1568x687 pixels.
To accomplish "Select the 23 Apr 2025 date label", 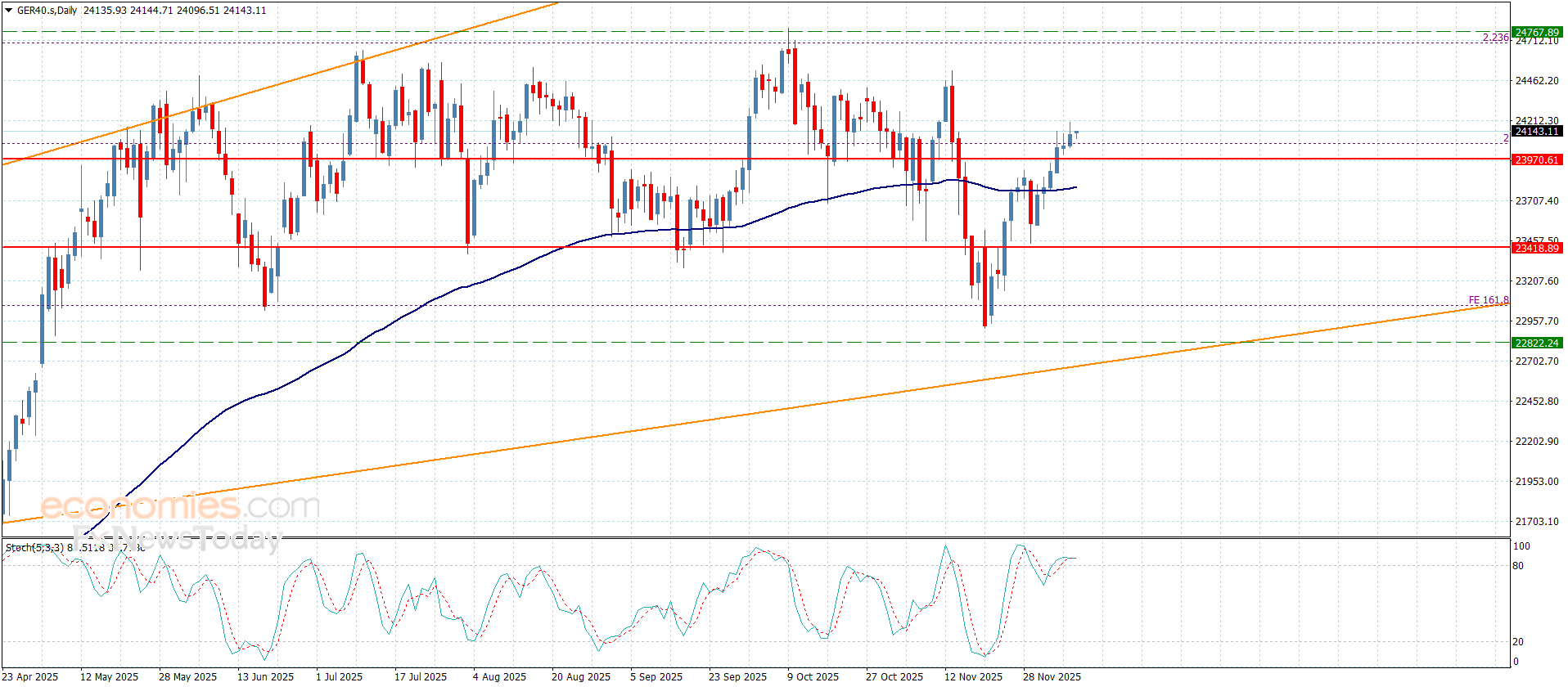I will click(30, 676).
